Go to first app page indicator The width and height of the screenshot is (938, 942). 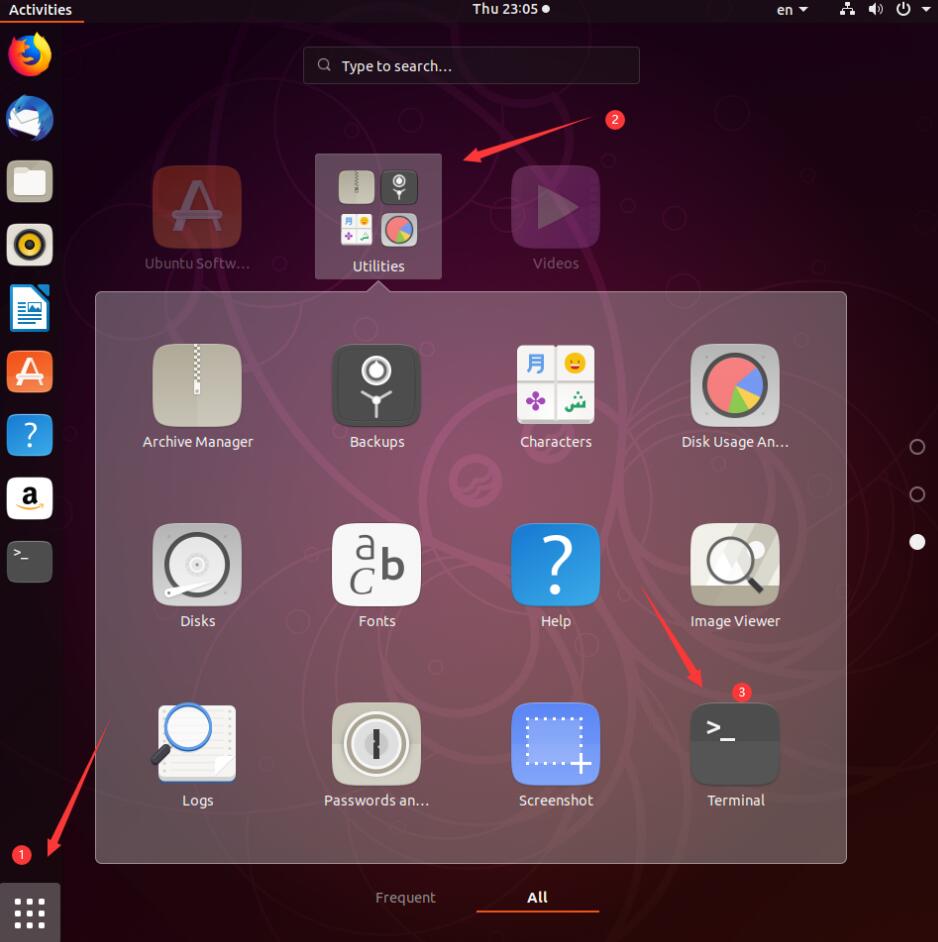point(917,447)
